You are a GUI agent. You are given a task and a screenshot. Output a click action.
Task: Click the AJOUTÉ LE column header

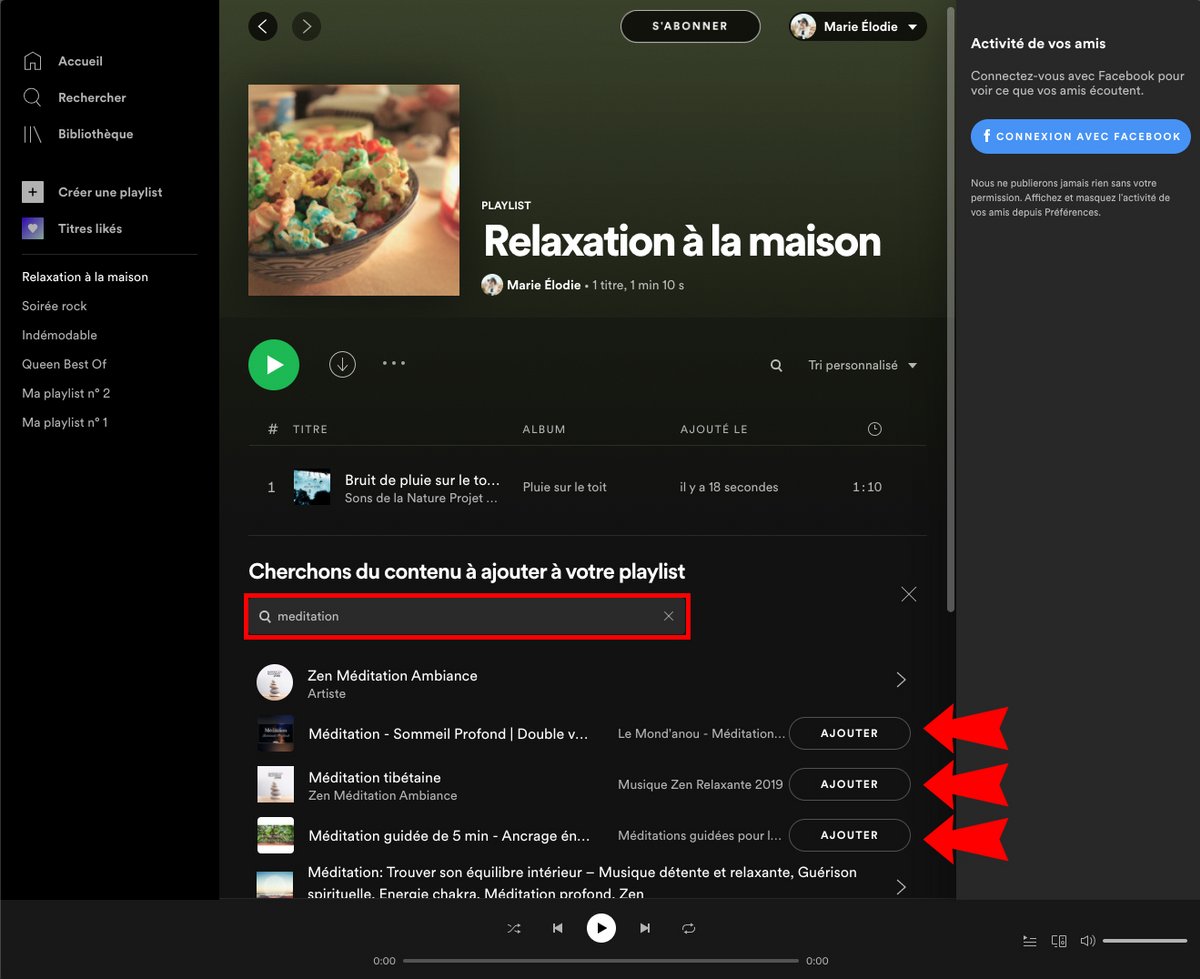click(x=714, y=429)
